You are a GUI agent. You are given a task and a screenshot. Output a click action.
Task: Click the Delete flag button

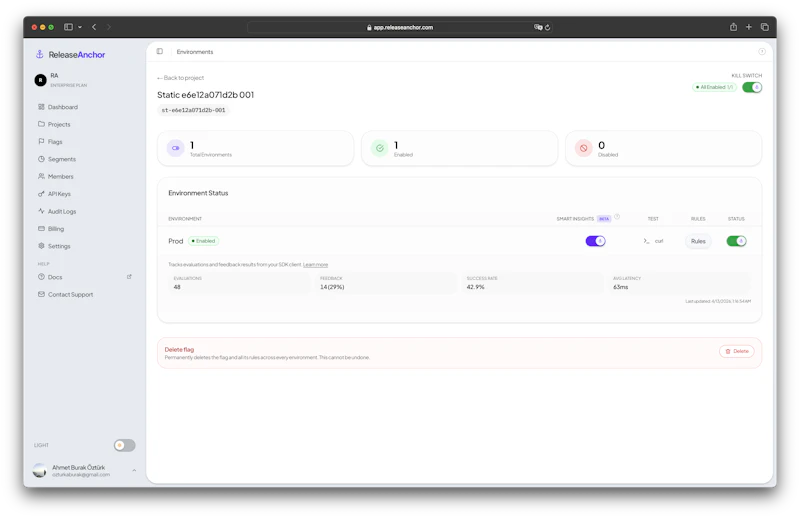(x=737, y=351)
